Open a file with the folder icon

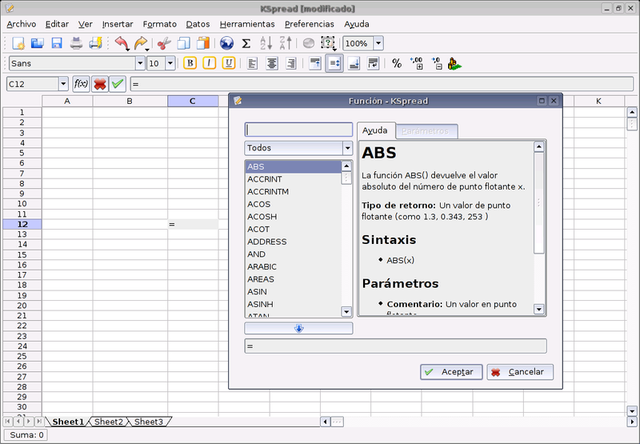tap(37, 43)
